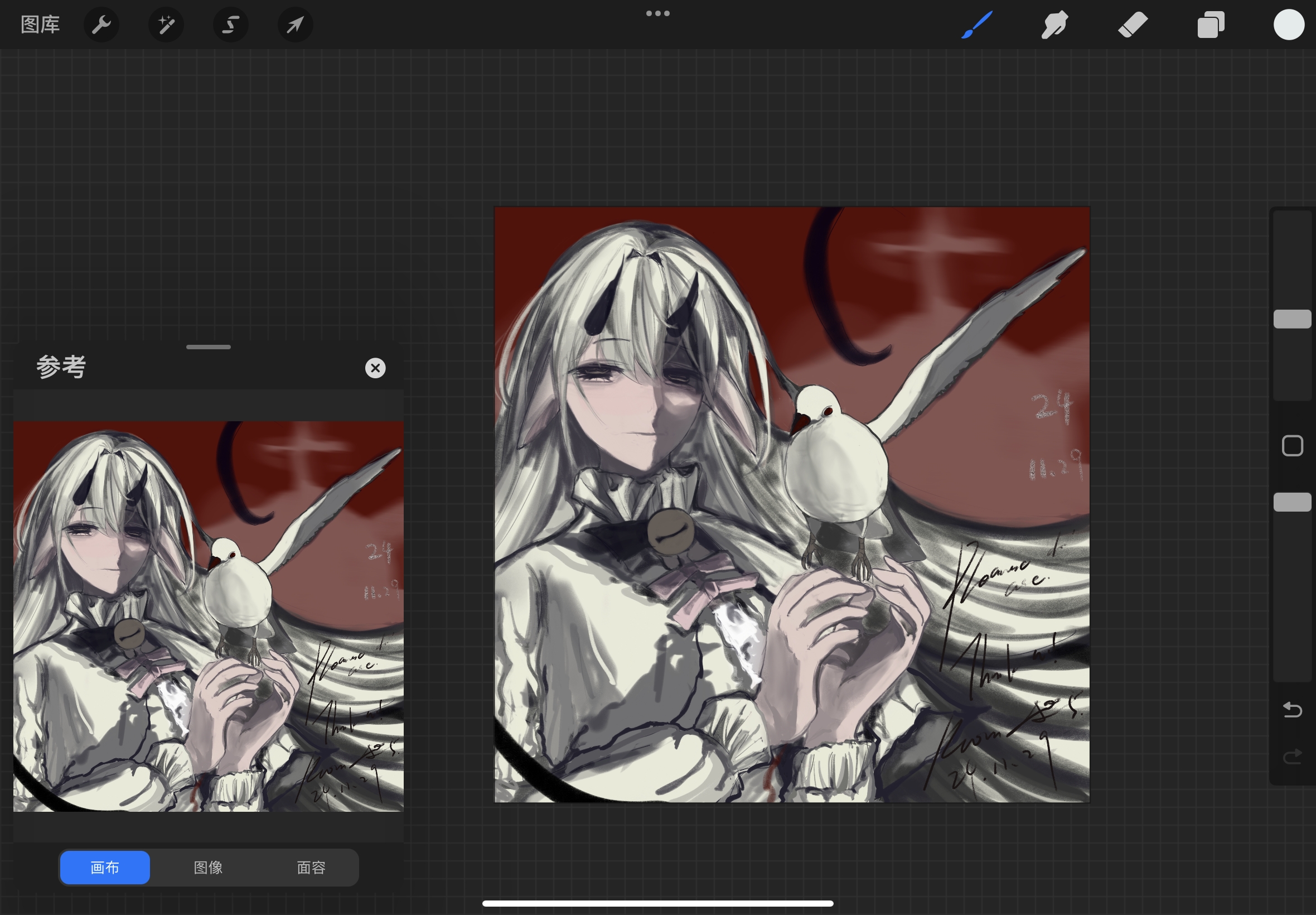Open the white color picker circle
Viewport: 1316px width, 915px height.
pyautogui.click(x=1289, y=25)
